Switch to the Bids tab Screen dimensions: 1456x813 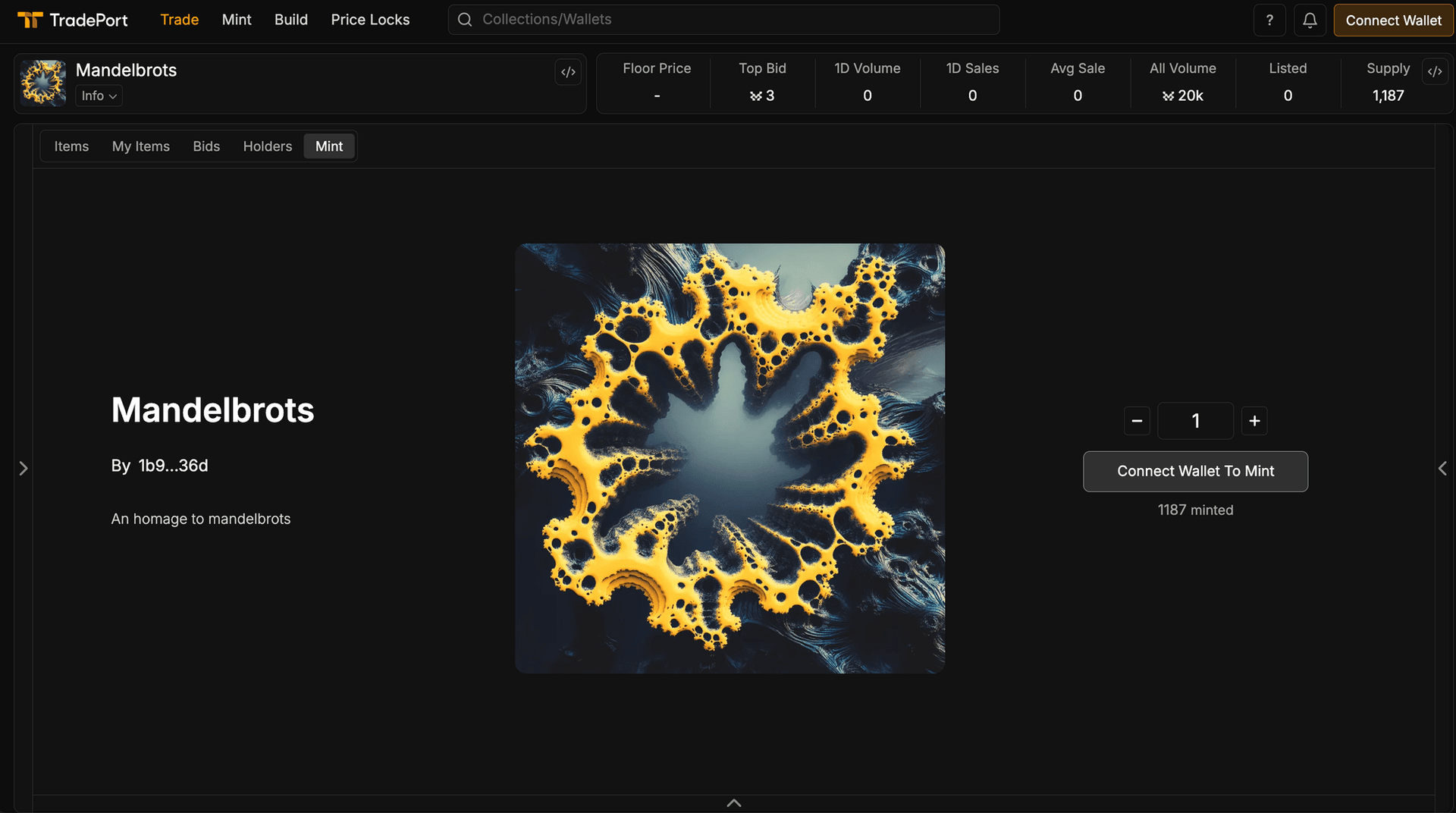206,146
